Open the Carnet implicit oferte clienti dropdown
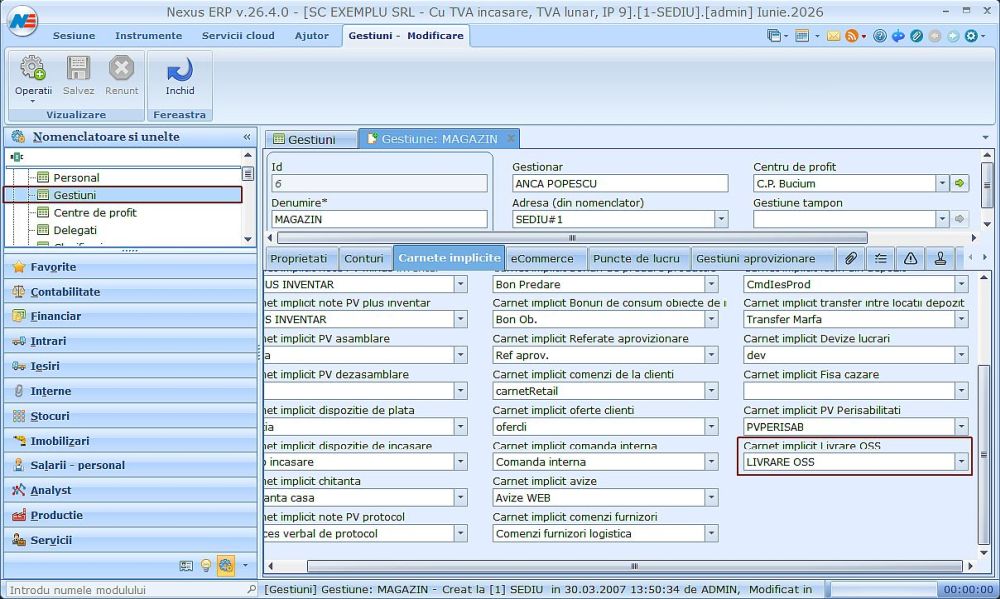 pyautogui.click(x=711, y=426)
